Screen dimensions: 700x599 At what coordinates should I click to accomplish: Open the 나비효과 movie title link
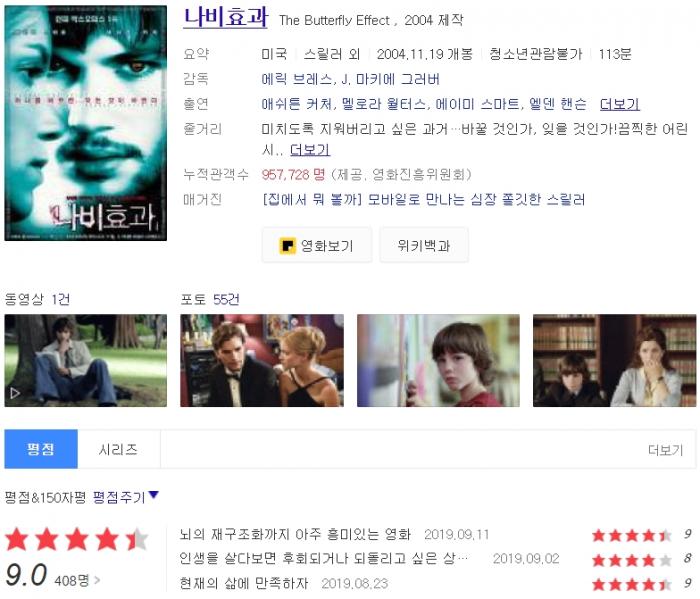click(x=225, y=17)
